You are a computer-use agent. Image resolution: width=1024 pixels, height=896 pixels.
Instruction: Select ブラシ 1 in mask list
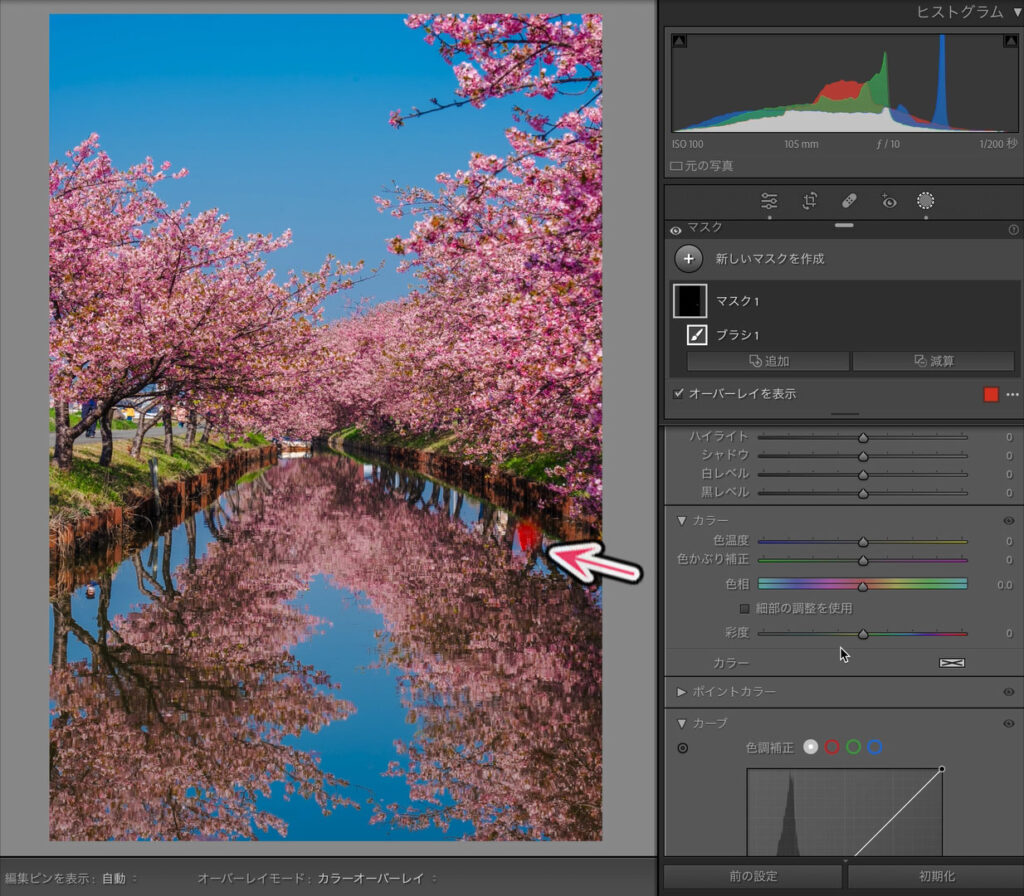tap(736, 334)
